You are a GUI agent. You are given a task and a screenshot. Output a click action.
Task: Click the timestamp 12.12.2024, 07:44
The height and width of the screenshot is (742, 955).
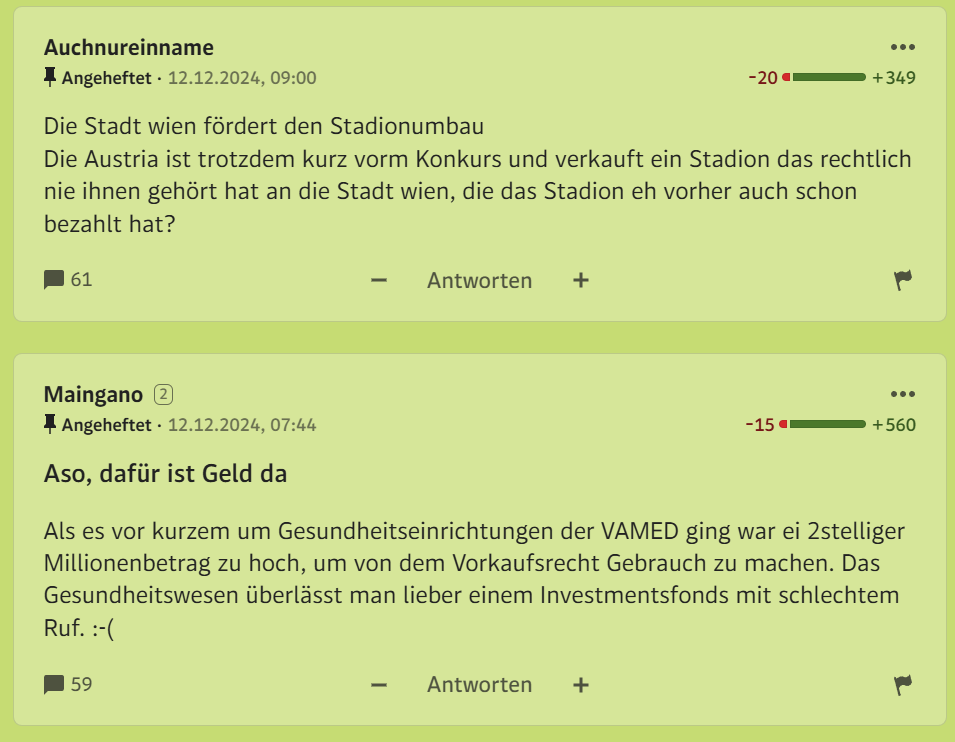point(242,425)
